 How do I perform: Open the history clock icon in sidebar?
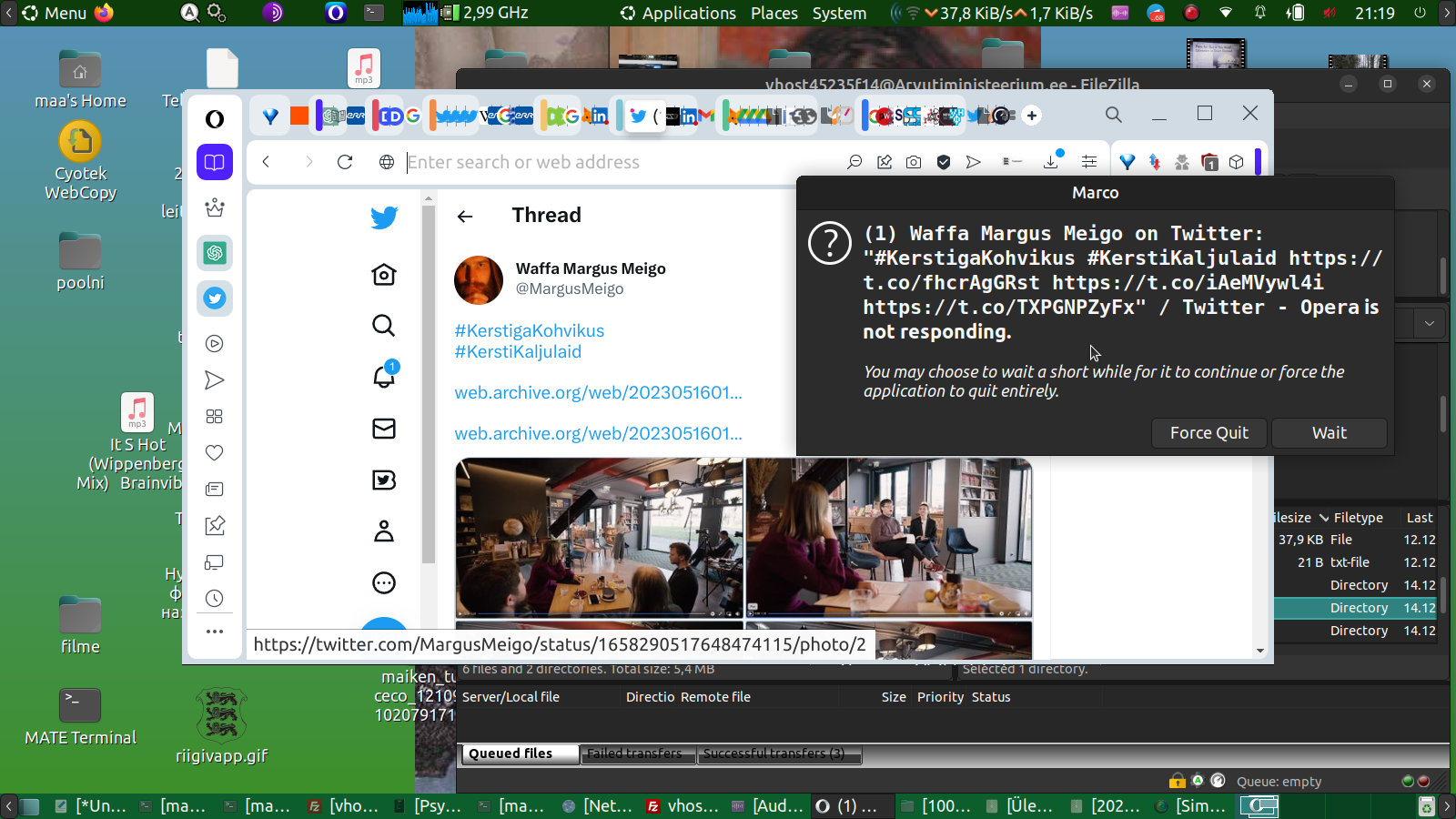(x=215, y=599)
